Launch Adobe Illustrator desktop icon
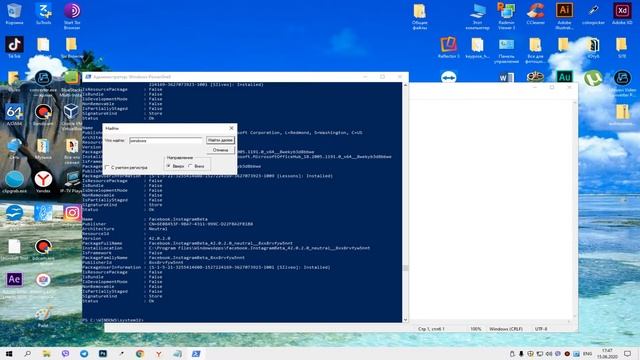 pos(564,16)
